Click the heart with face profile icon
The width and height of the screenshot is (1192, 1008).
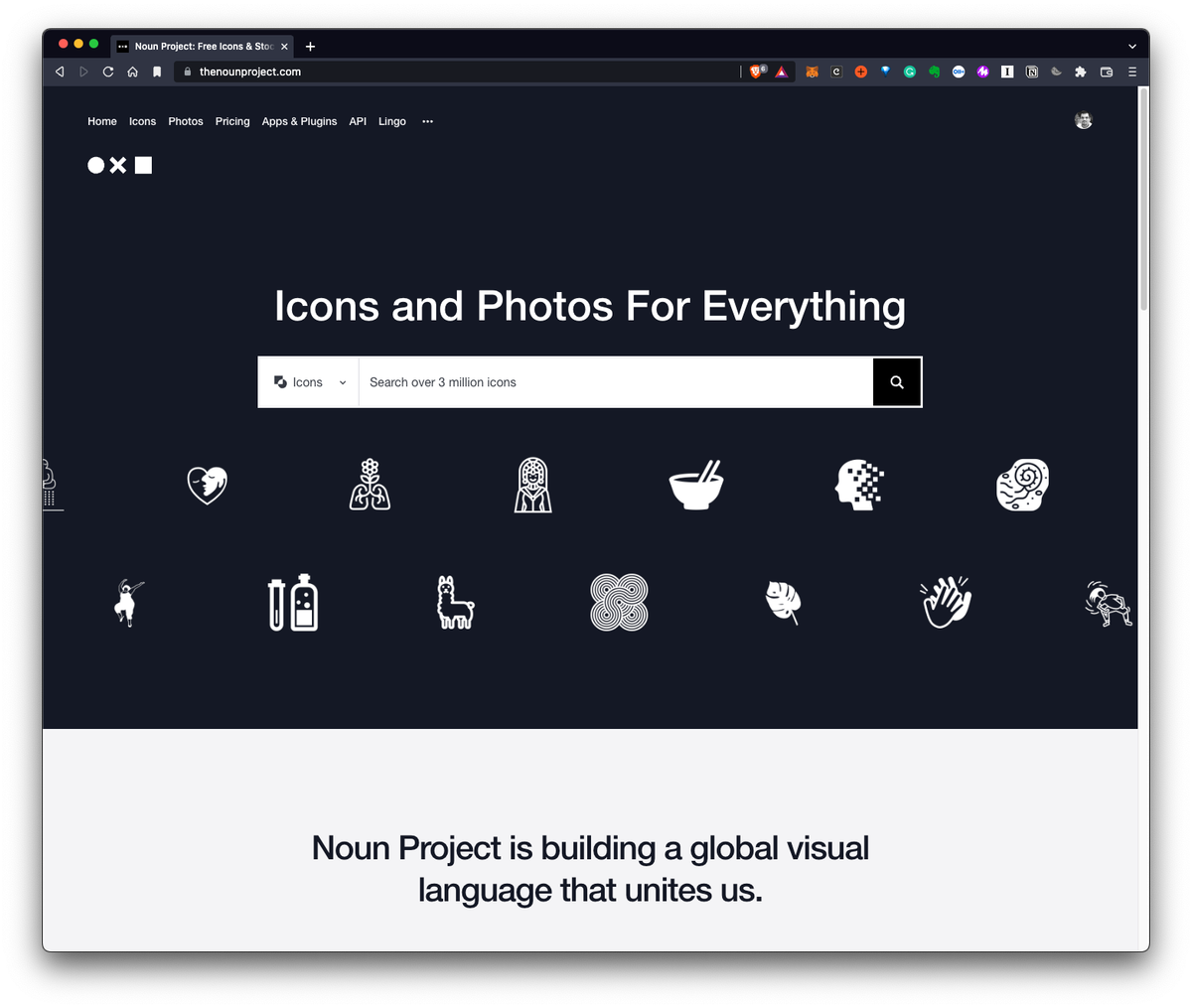pyautogui.click(x=207, y=485)
